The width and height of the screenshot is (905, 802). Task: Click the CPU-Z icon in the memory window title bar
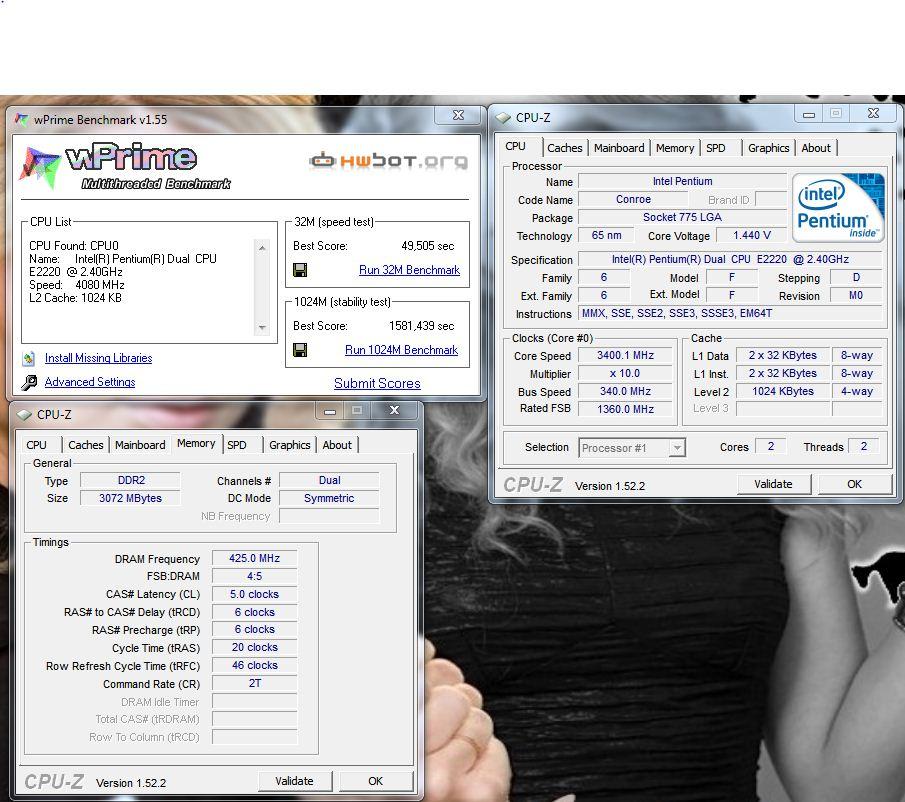[x=24, y=415]
